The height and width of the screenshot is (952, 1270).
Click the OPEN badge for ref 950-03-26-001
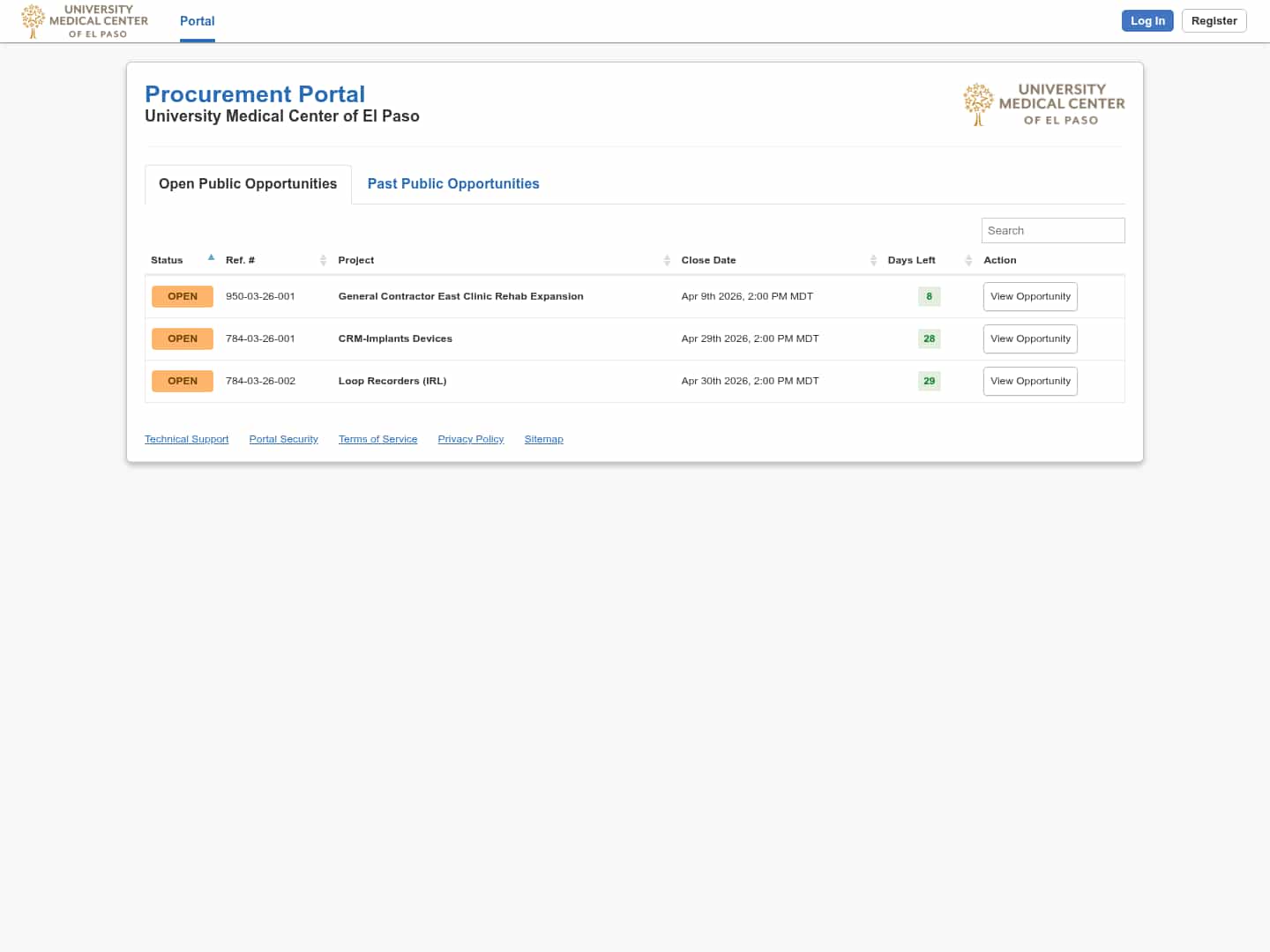182,296
